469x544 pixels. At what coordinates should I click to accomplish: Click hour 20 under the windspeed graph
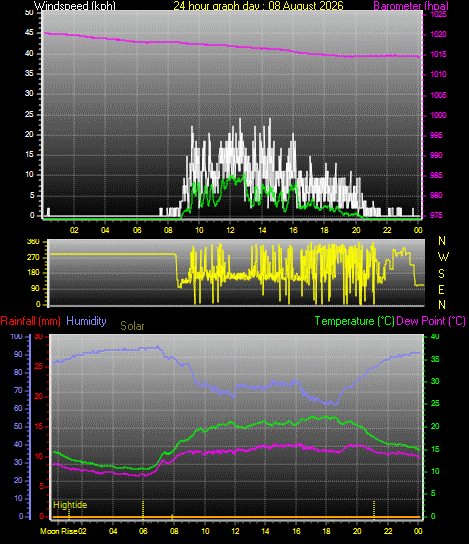coord(356,230)
